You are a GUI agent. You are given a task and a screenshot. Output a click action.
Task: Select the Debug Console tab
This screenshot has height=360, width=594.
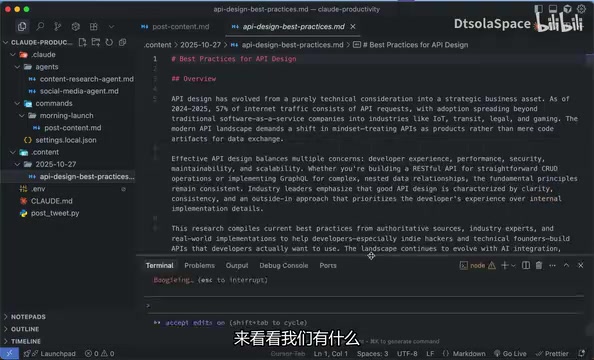click(x=283, y=265)
